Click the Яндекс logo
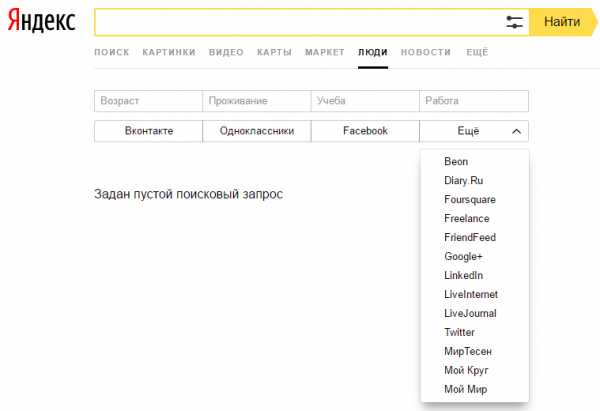The width and height of the screenshot is (600, 411). pyautogui.click(x=41, y=20)
